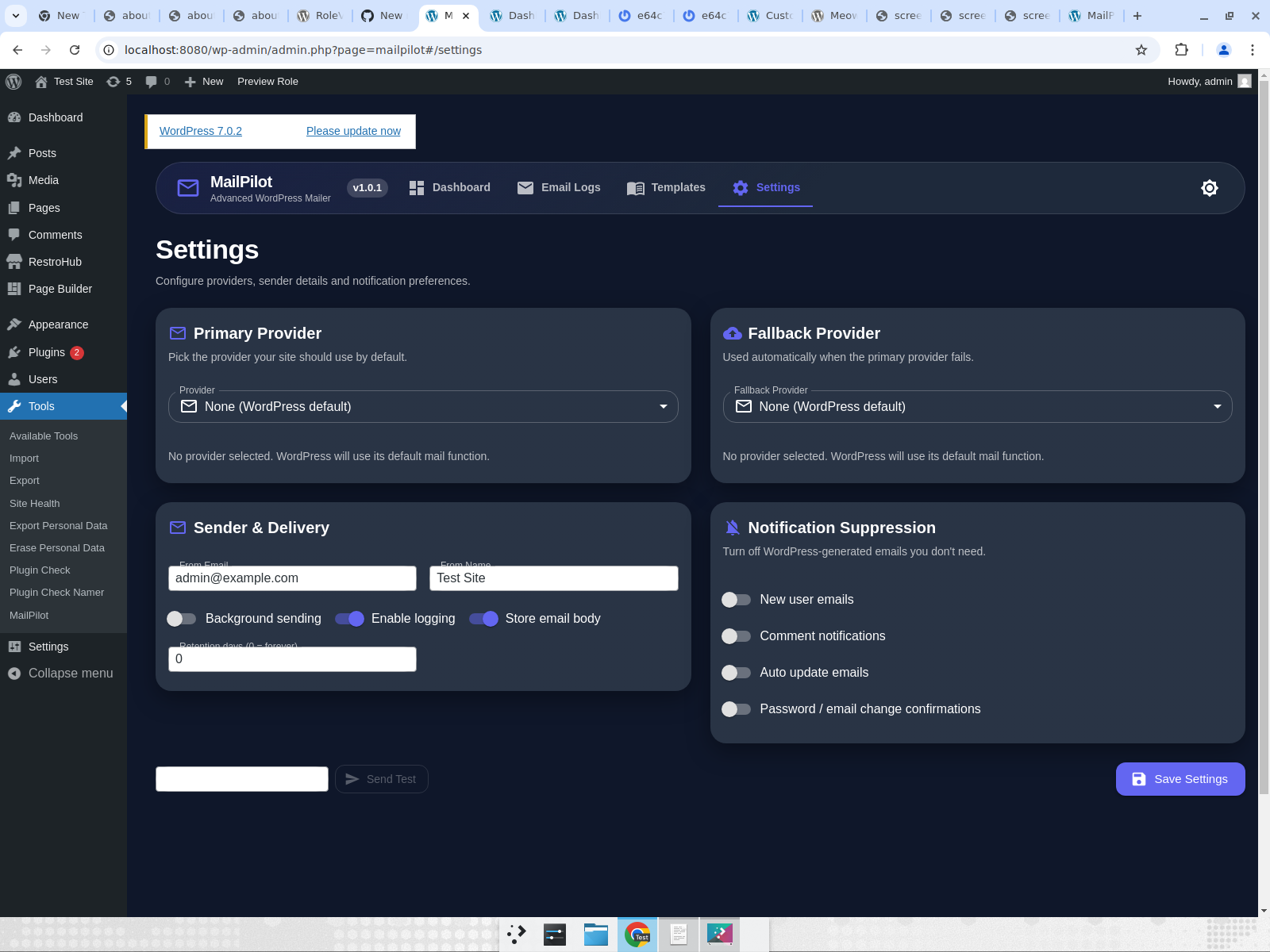Focus the test email address field

click(242, 779)
